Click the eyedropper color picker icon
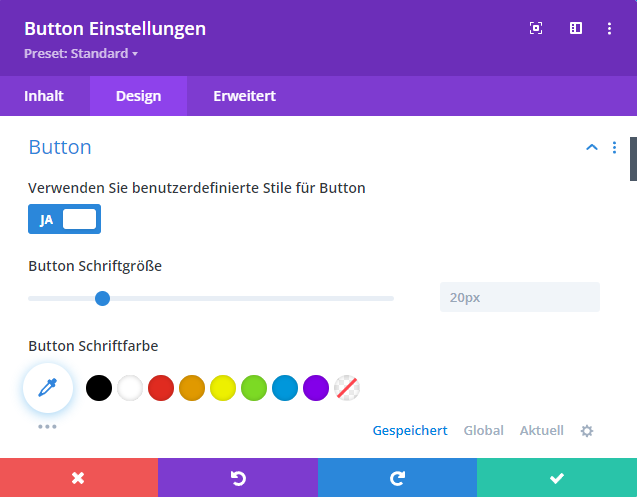Image resolution: width=637 pixels, height=497 pixels. [x=48, y=388]
